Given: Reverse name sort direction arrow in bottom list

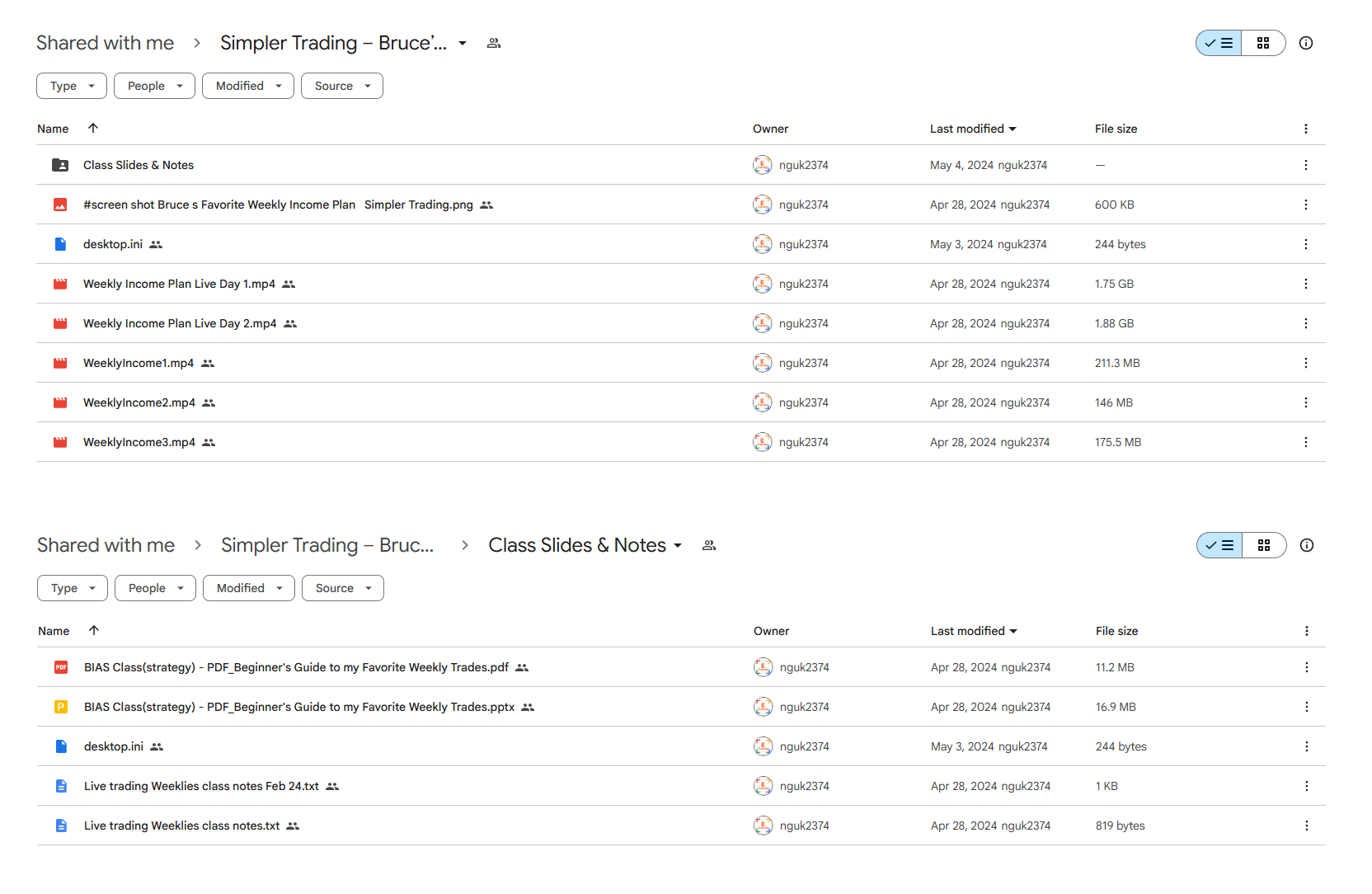Looking at the screenshot, I should pos(94,630).
